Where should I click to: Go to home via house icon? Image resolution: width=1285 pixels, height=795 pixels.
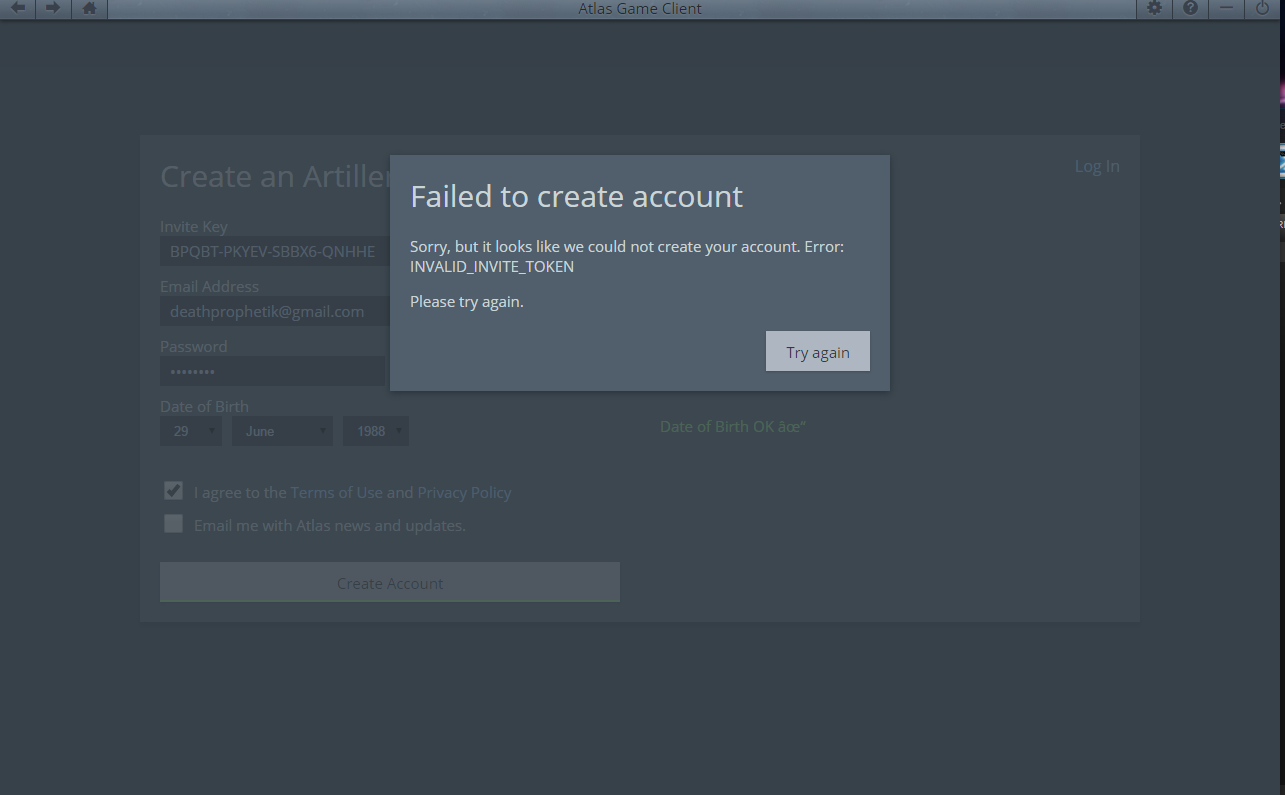coord(89,8)
